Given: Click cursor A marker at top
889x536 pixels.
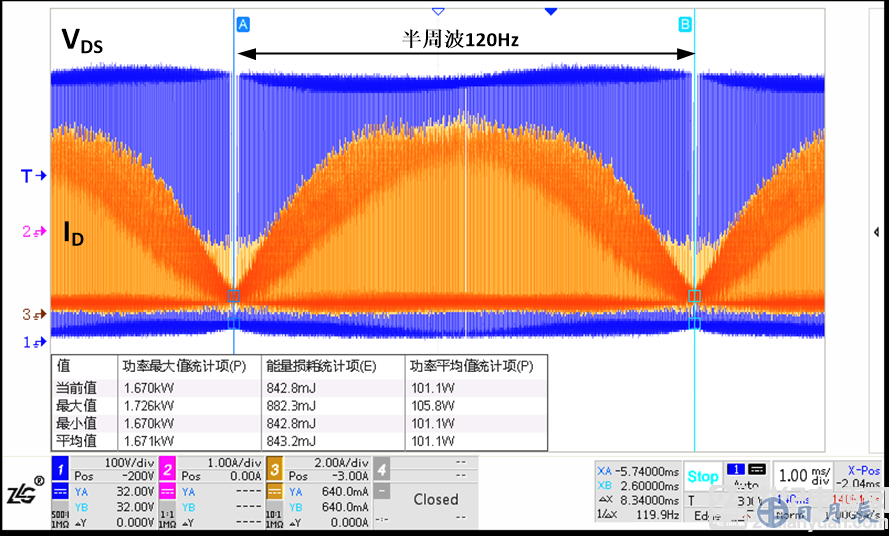Looking at the screenshot, I should coord(242,24).
